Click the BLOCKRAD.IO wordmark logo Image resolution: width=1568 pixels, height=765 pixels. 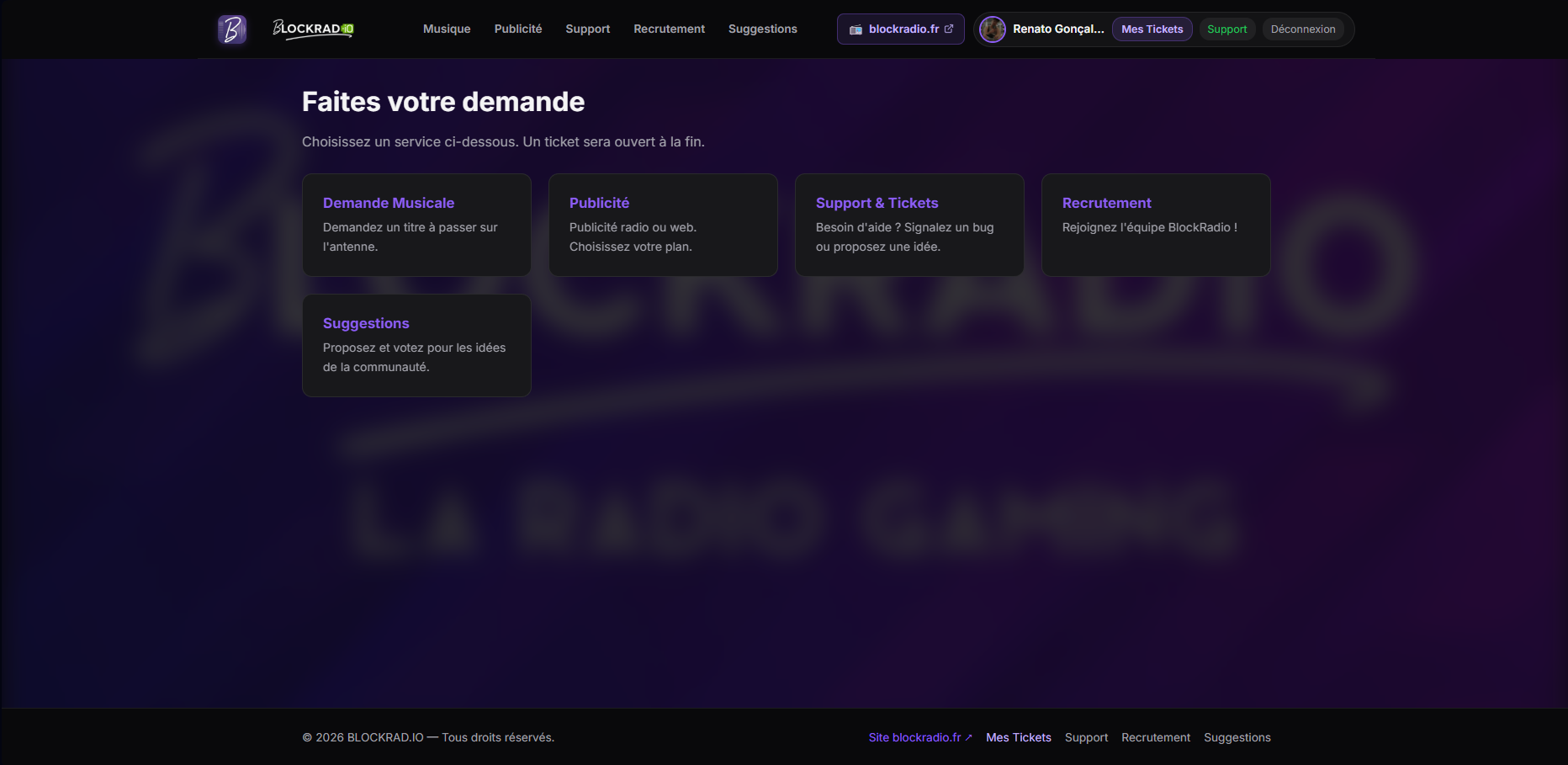(x=313, y=29)
